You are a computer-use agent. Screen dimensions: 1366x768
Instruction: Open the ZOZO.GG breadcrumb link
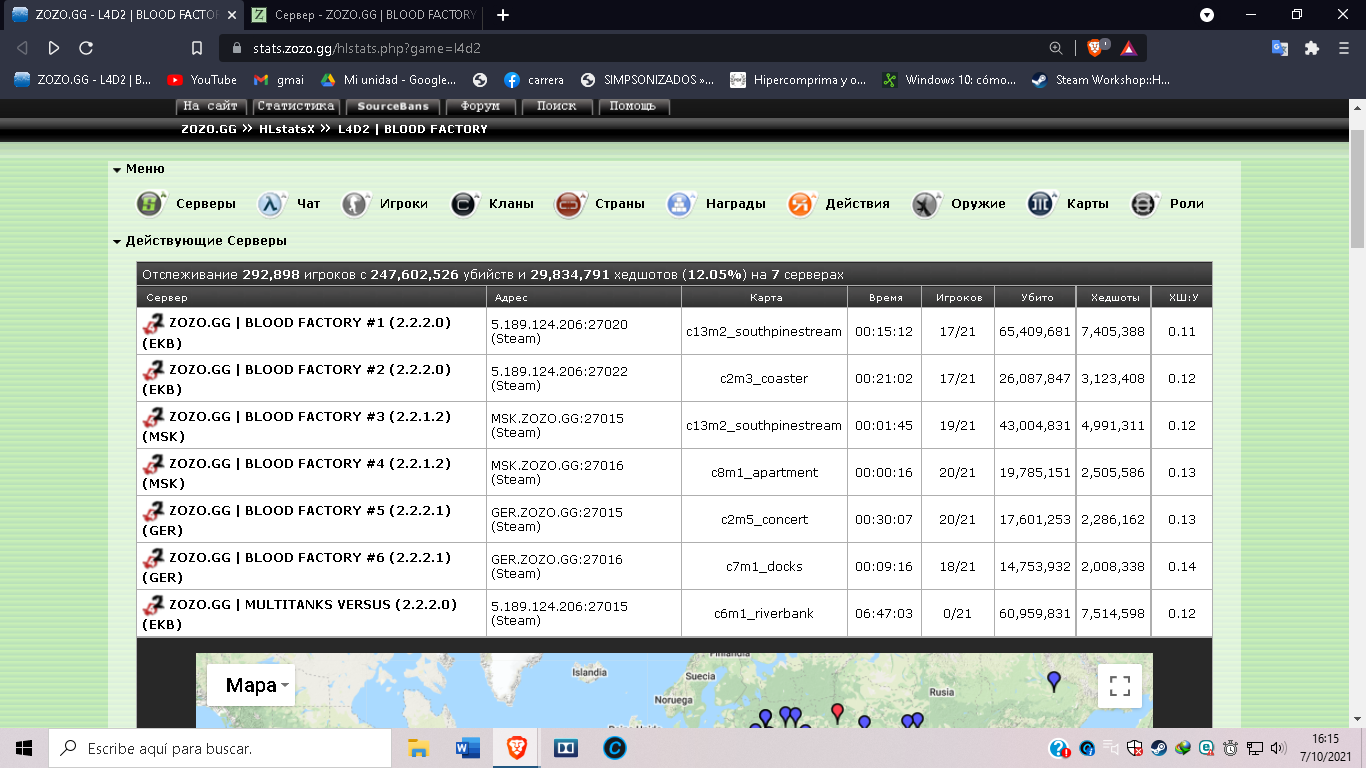click(209, 129)
